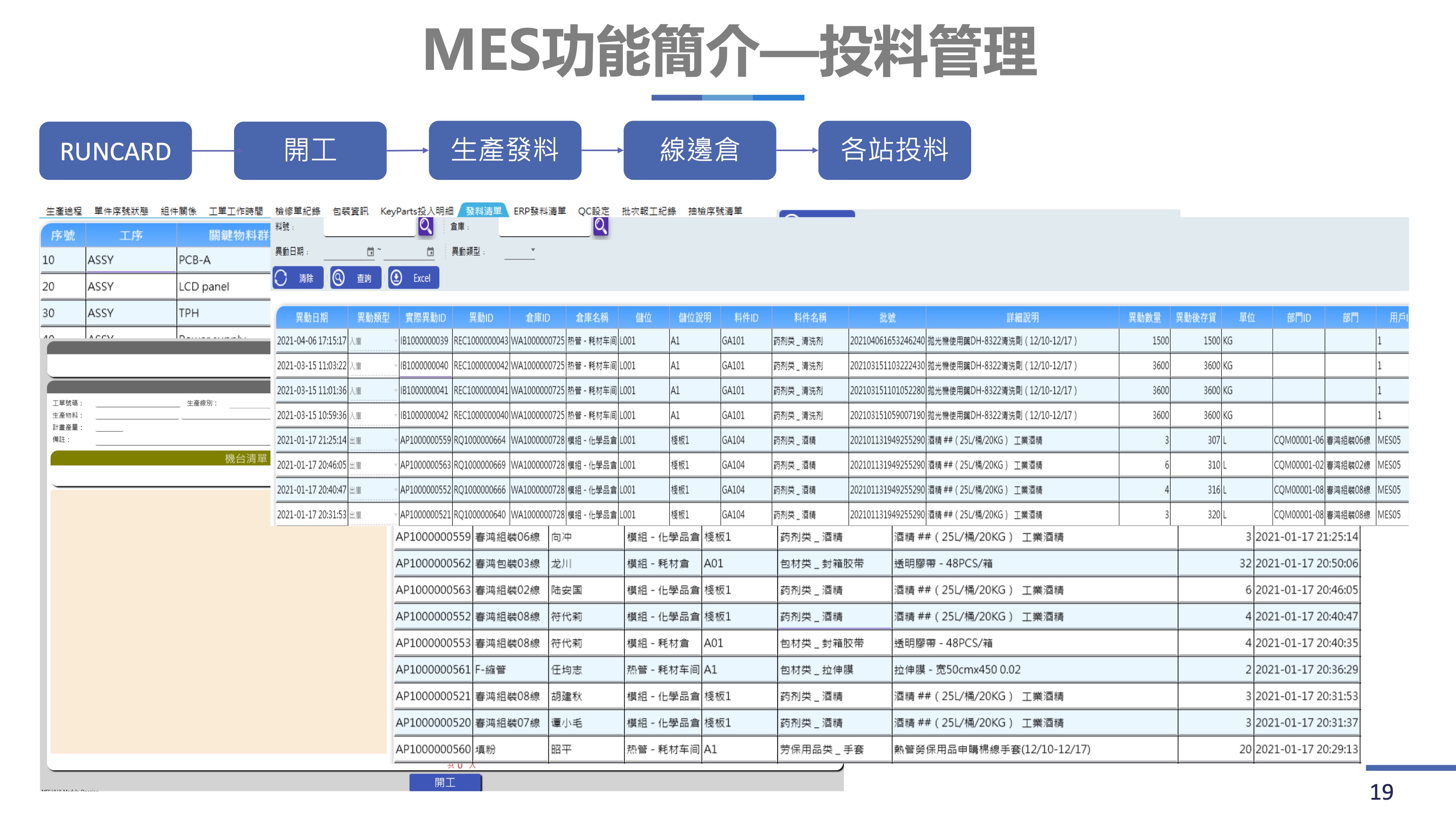This screenshot has height=819, width=1456.
Task: Open 異動類型 cell dropdown in 出庫 row AP1000000559
Action: (395, 440)
